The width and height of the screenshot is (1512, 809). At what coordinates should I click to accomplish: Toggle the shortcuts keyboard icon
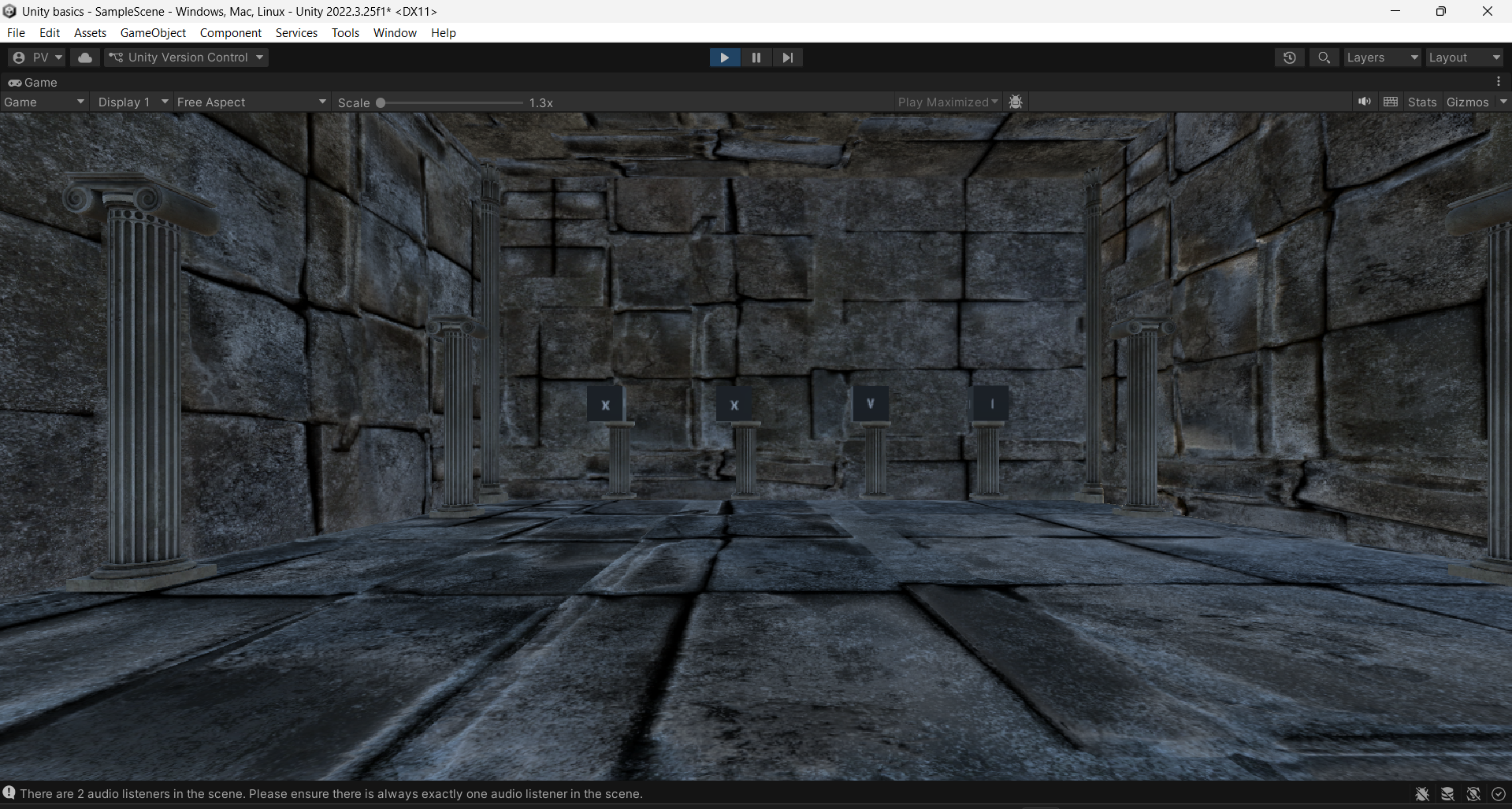[x=1391, y=102]
